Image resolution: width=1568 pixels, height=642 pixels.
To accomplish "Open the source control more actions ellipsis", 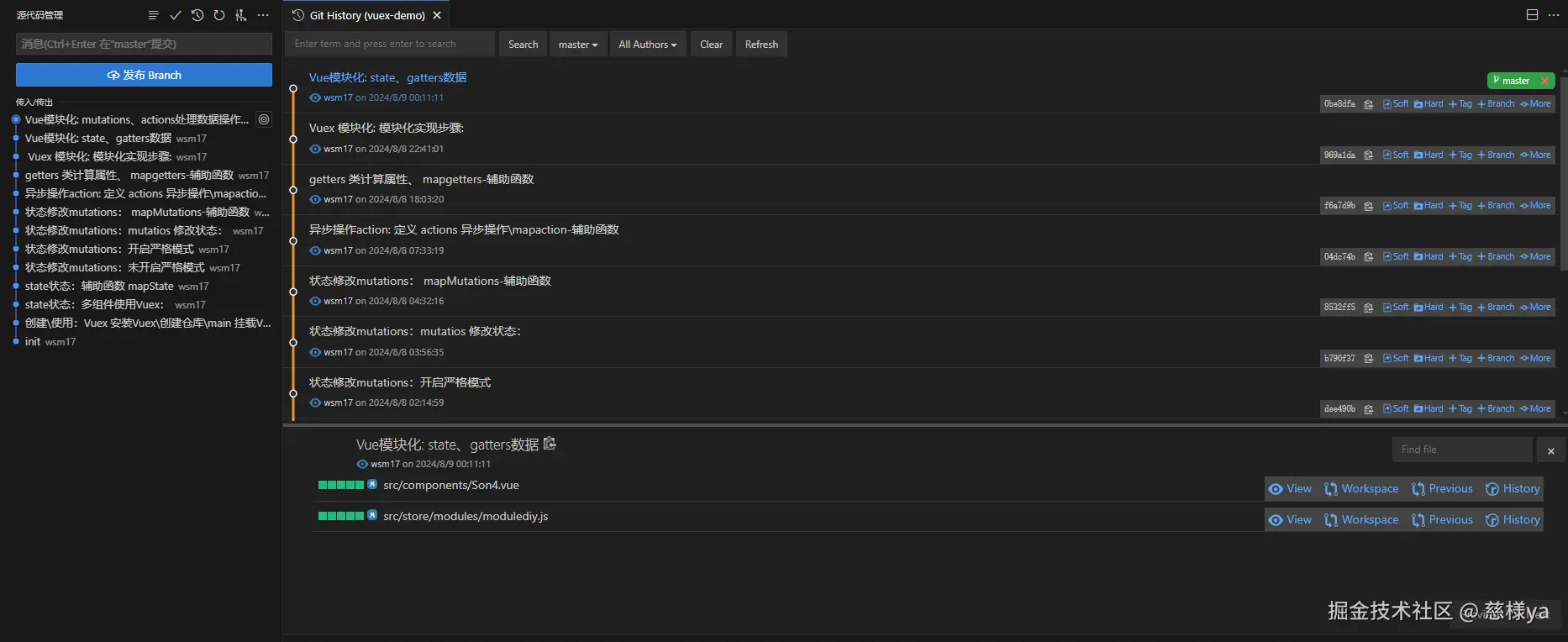I will (263, 15).
